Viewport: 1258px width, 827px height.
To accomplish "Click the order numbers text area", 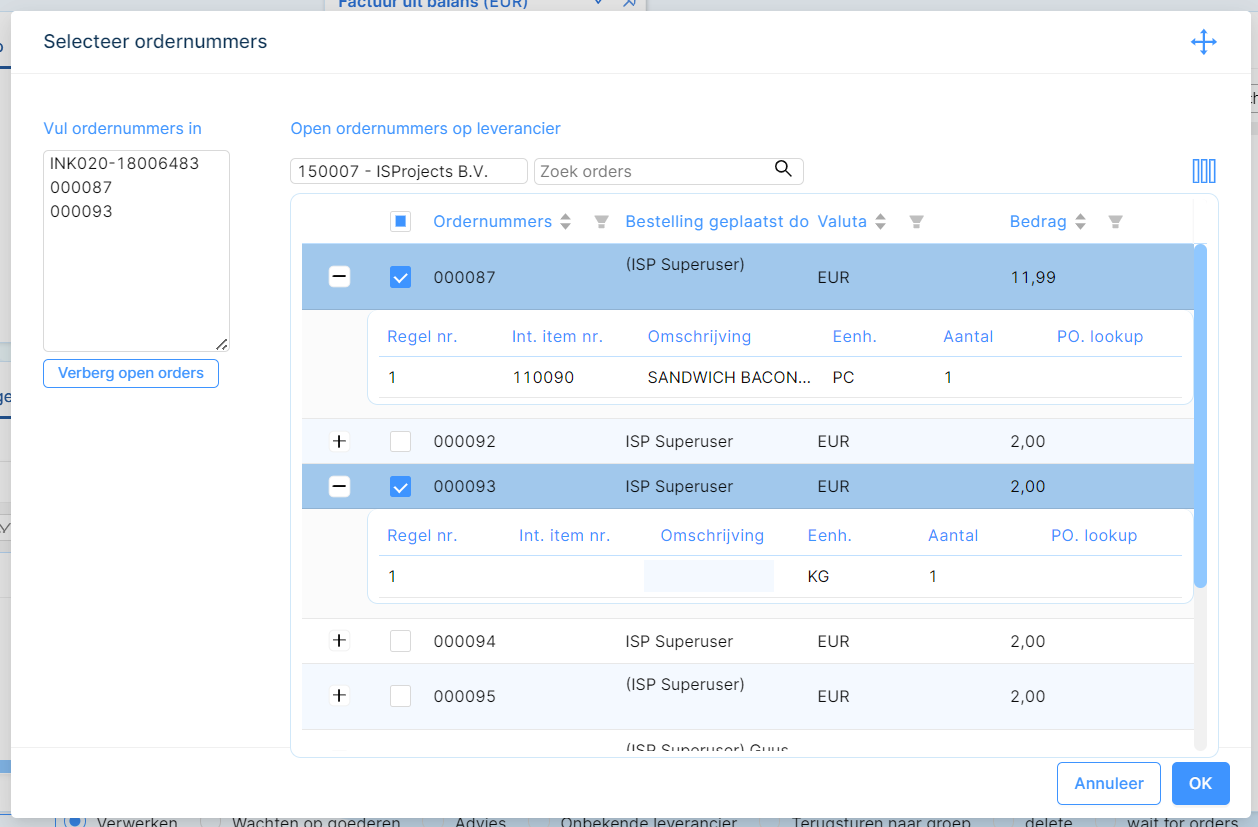I will tap(136, 251).
